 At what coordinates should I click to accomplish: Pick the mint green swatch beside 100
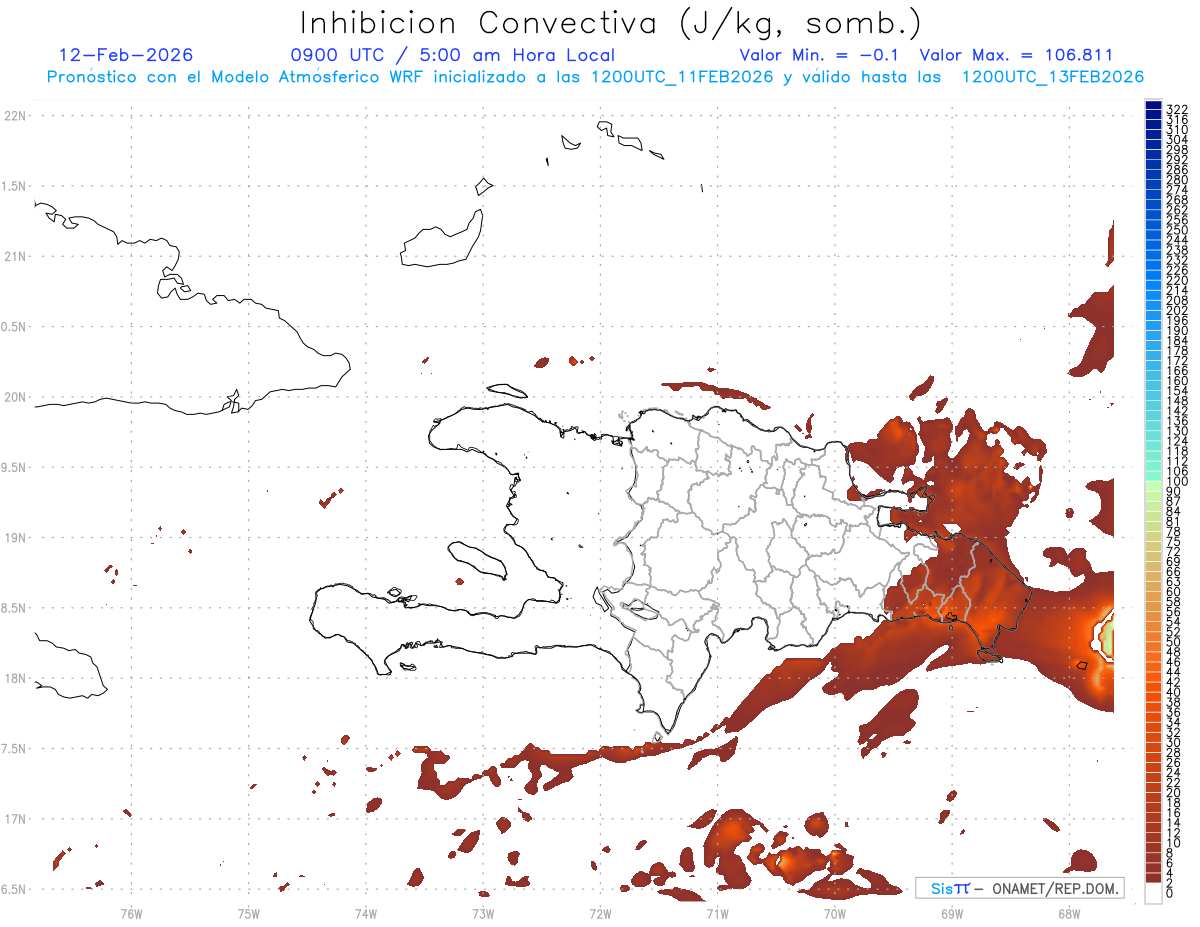[1153, 477]
